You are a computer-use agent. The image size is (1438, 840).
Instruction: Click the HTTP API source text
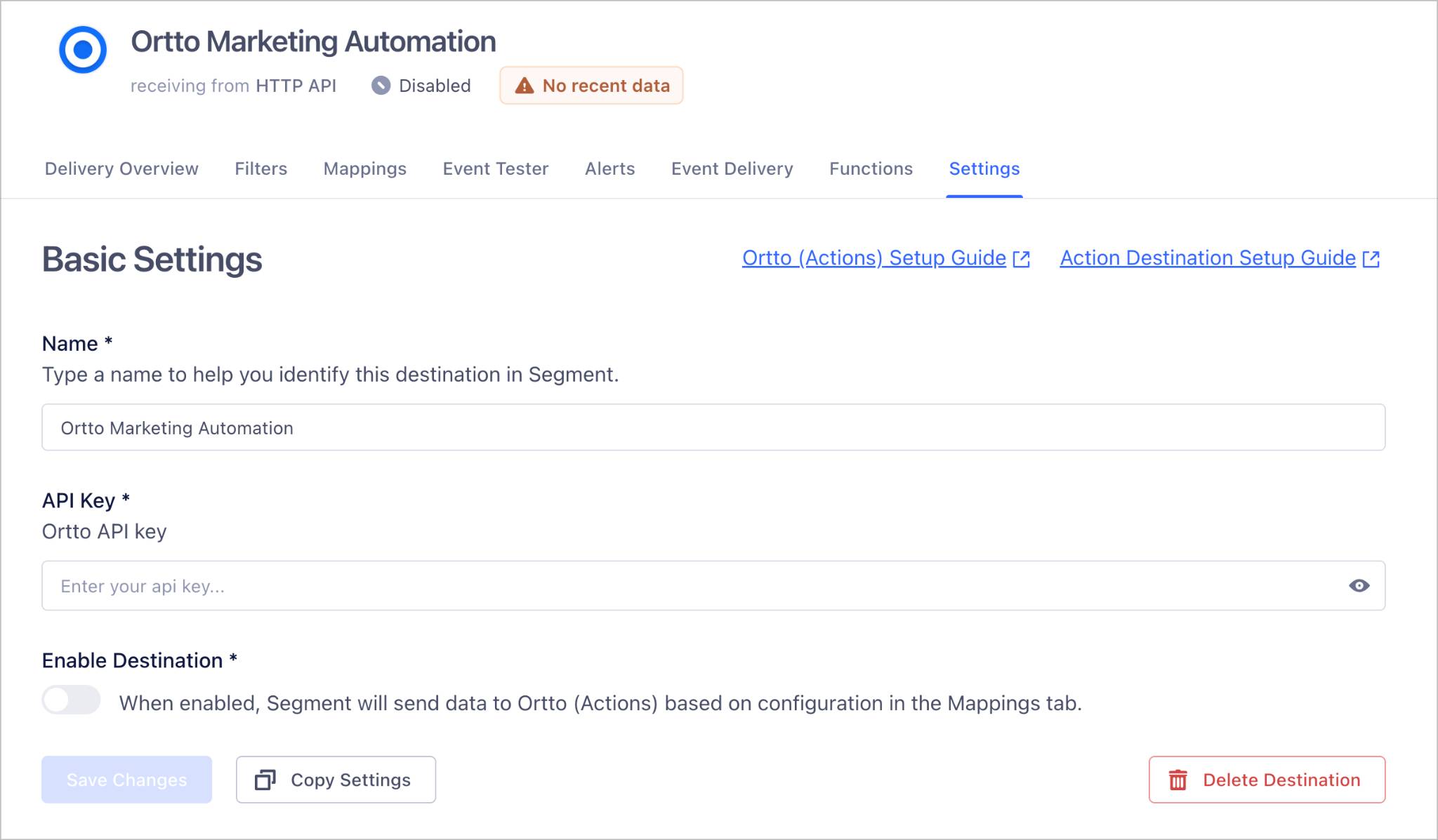296,86
